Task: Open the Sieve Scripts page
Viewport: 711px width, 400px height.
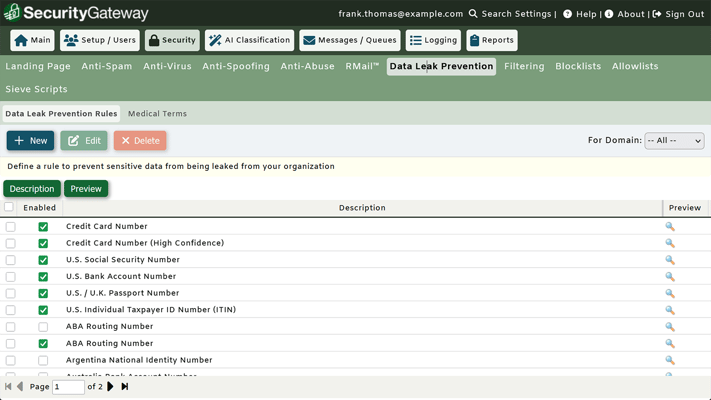Action: point(36,89)
